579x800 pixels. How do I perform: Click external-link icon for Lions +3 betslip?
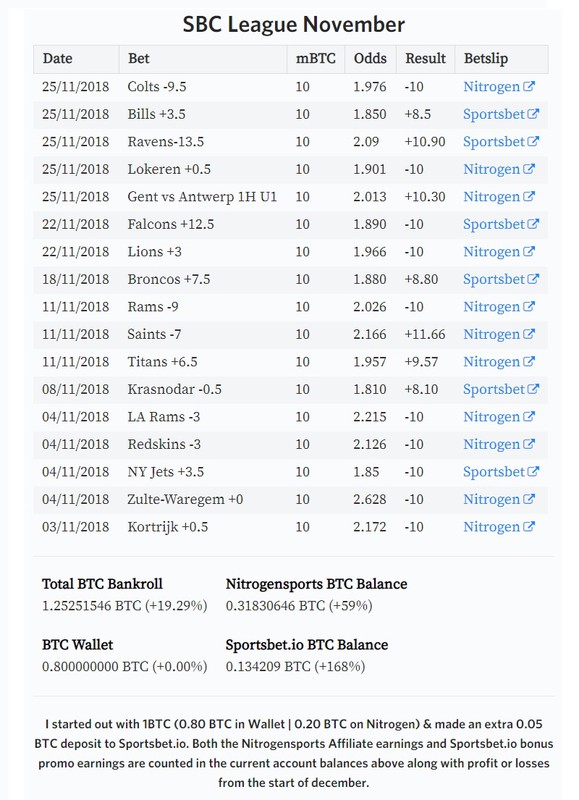click(x=528, y=252)
